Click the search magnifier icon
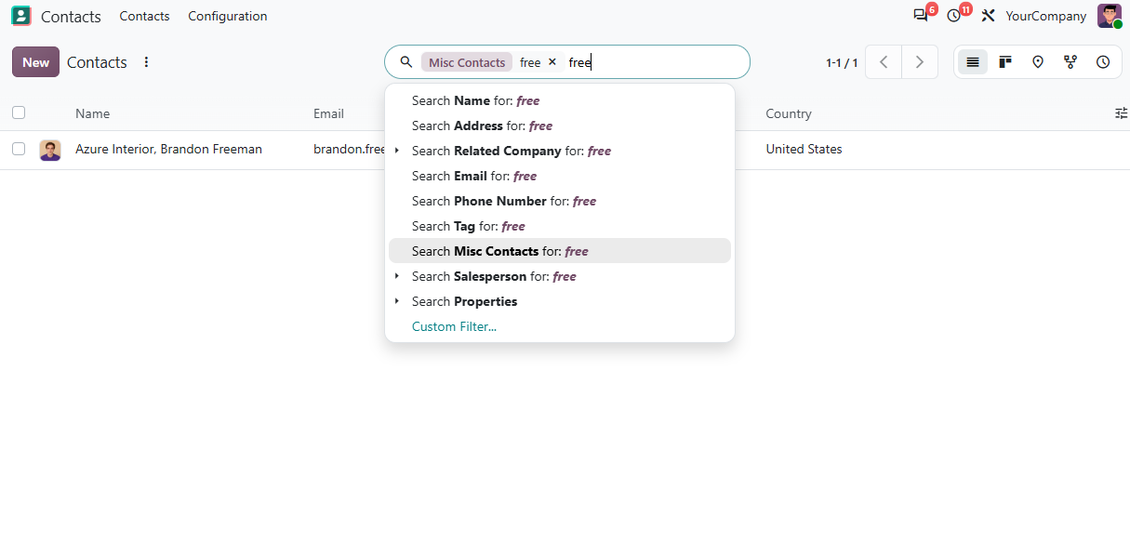This screenshot has width=1130, height=542. coord(406,62)
